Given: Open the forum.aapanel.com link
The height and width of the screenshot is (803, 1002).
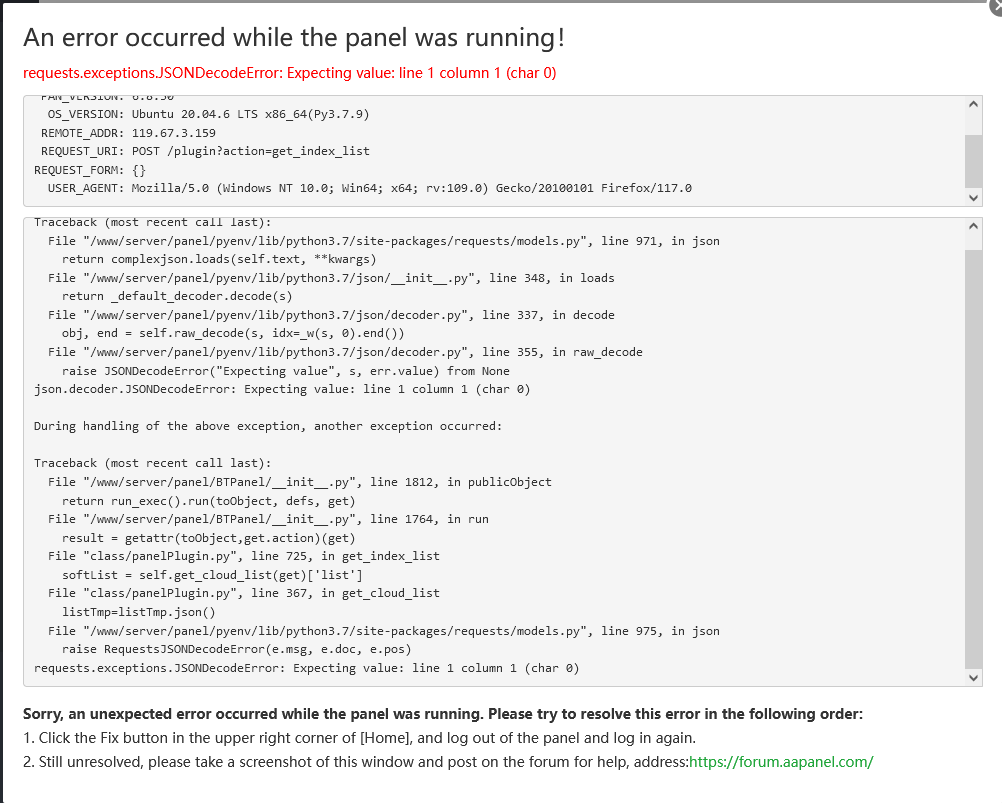Looking at the screenshot, I should (x=781, y=761).
